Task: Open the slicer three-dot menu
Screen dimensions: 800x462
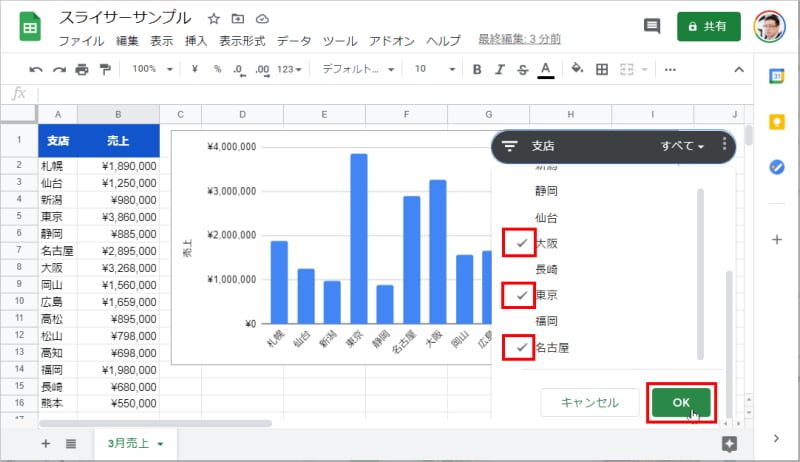Action: click(x=724, y=144)
